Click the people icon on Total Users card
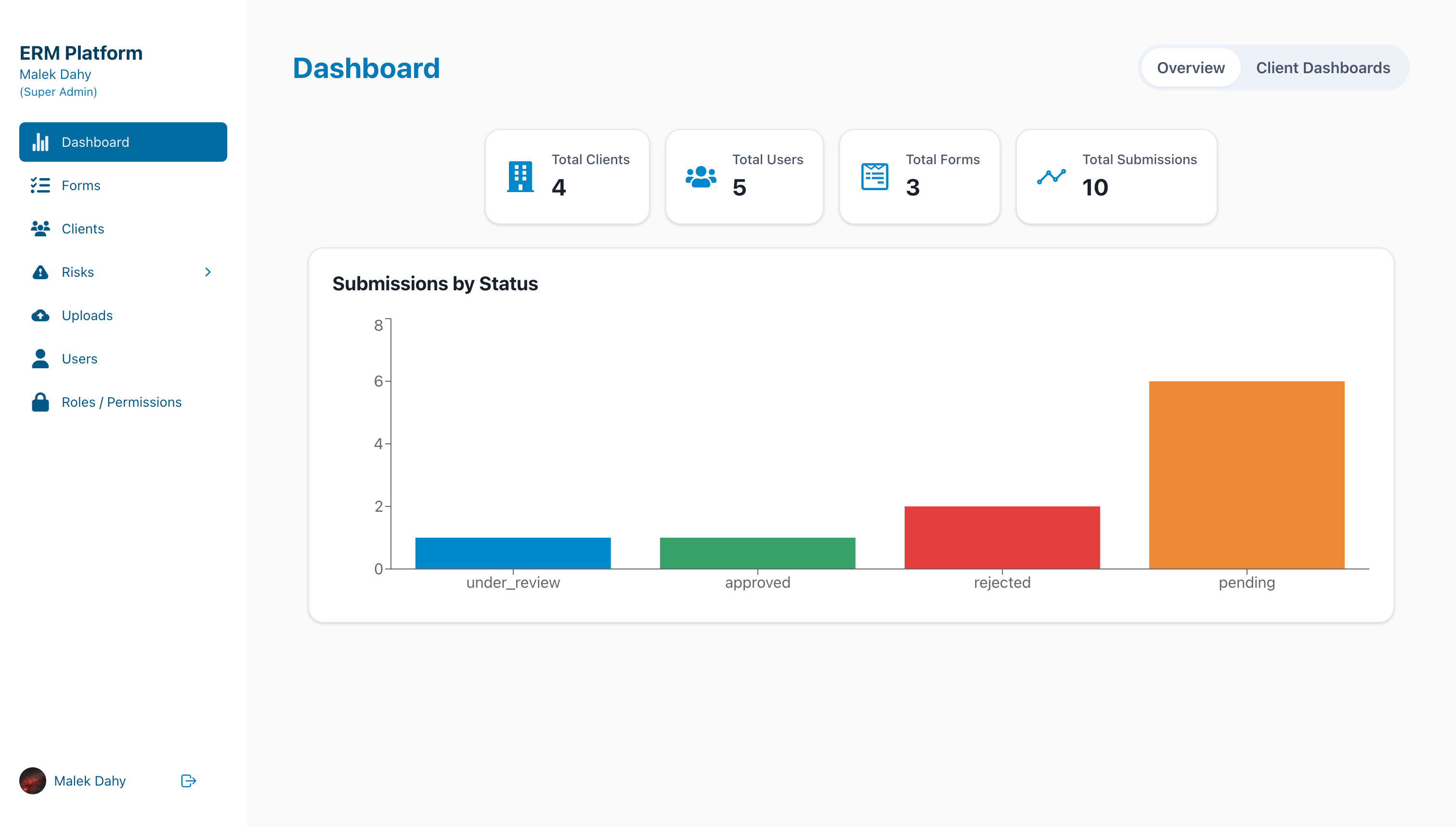The image size is (1456, 827). (x=701, y=177)
